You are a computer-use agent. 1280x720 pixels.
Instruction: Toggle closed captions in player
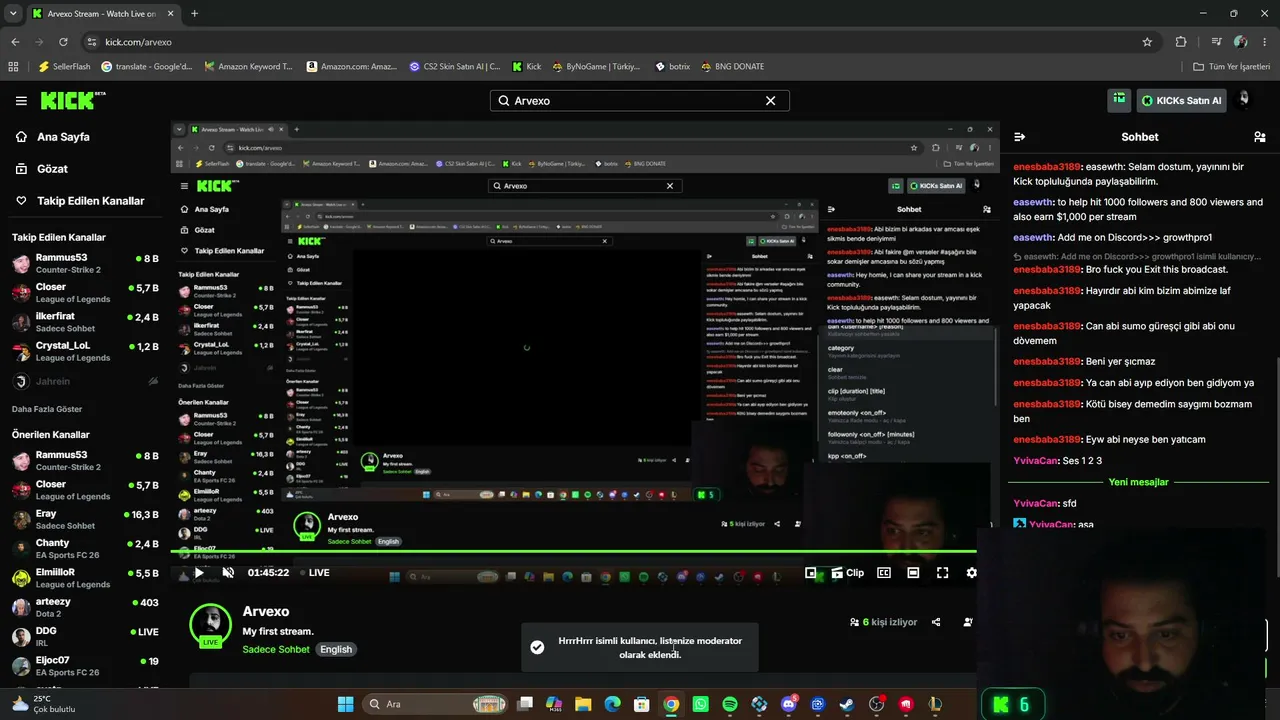pyautogui.click(x=884, y=573)
